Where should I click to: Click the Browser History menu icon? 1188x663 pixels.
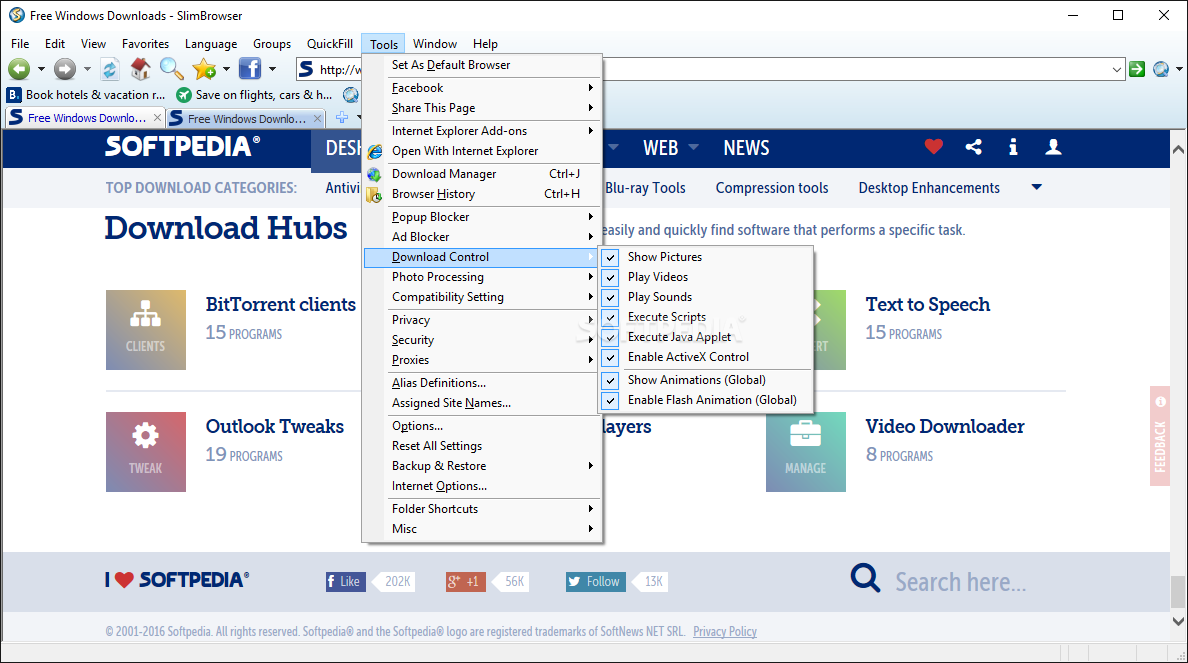[374, 195]
